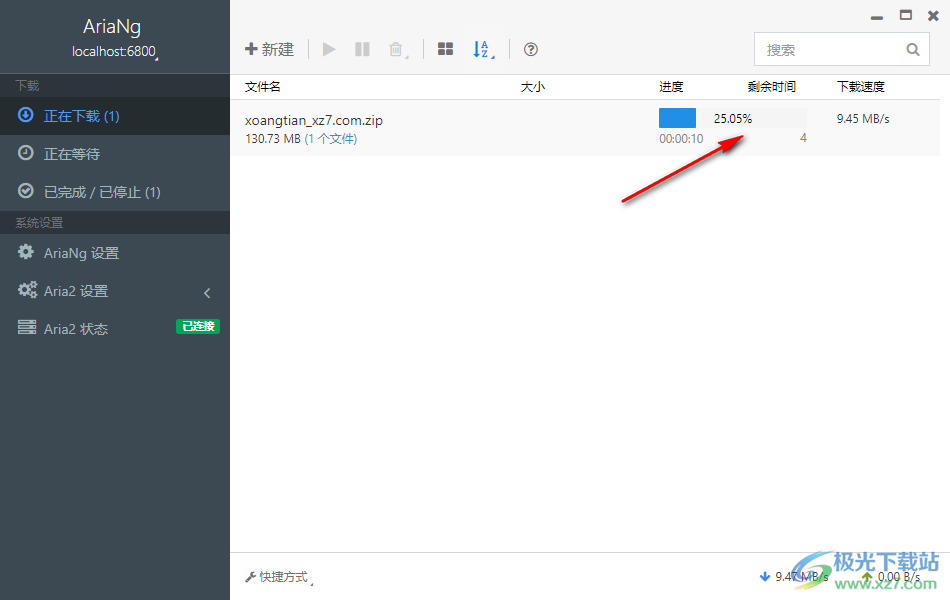Click the global upload speed indicator
This screenshot has height=600, width=950.
pos(891,576)
